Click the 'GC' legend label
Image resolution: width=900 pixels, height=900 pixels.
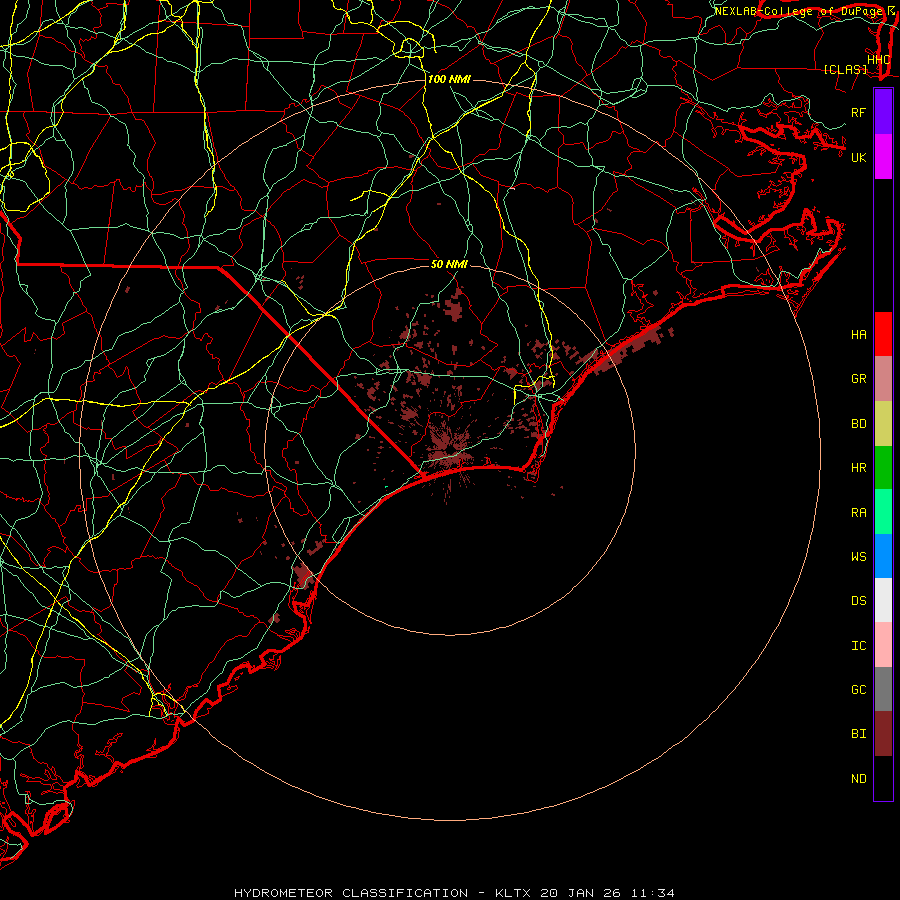click(858, 689)
